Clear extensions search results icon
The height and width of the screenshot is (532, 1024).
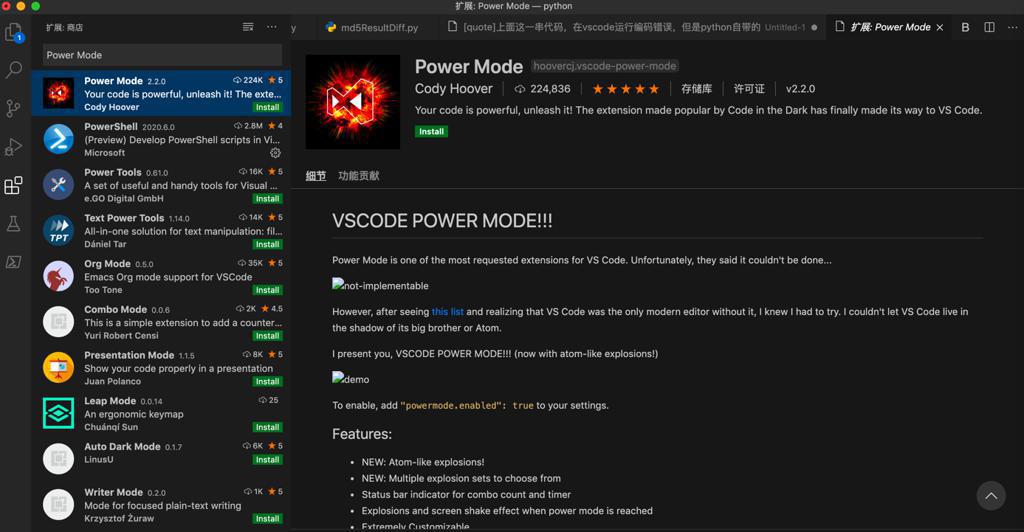[248, 27]
